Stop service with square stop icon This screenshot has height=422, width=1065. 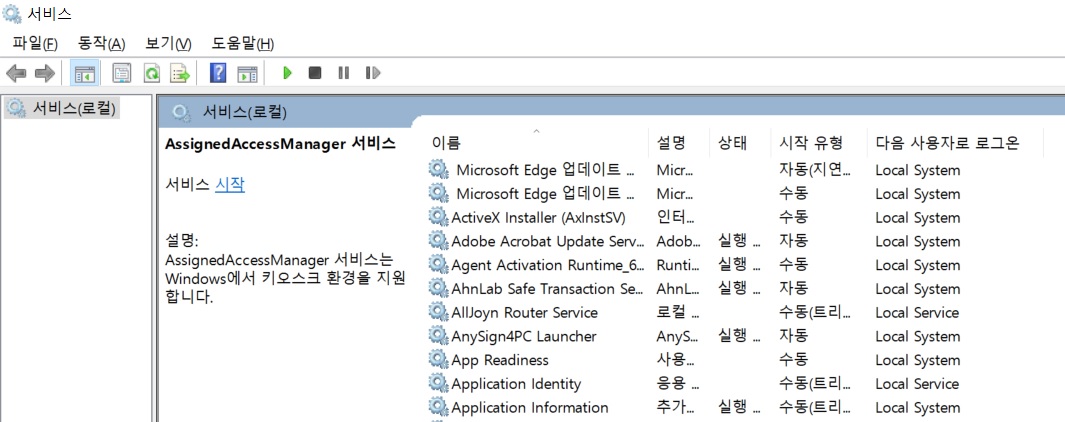314,73
